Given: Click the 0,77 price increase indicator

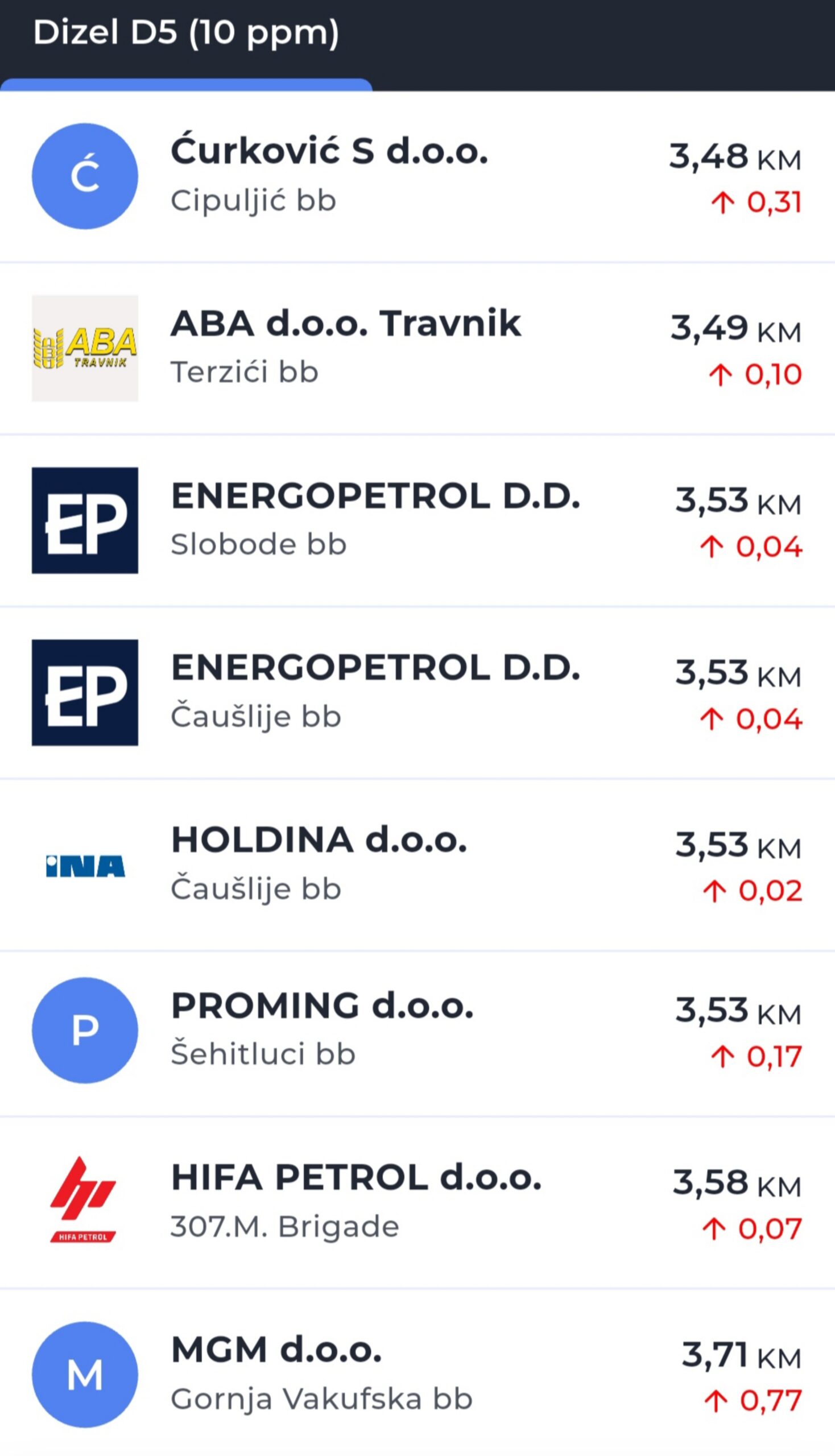Looking at the screenshot, I should [x=753, y=1400].
